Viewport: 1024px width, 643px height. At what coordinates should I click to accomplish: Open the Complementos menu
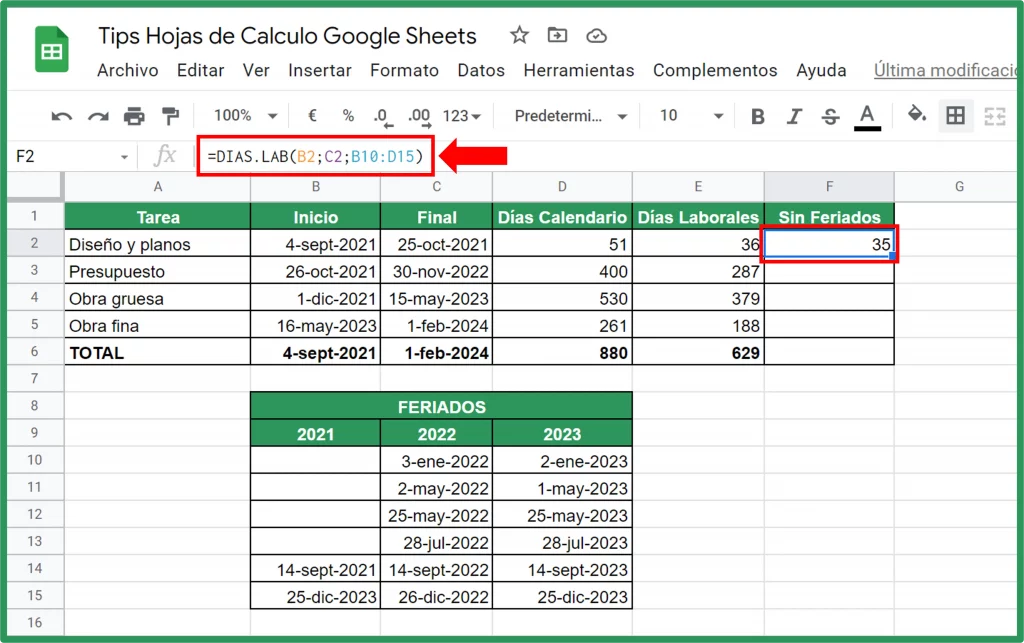coord(715,70)
